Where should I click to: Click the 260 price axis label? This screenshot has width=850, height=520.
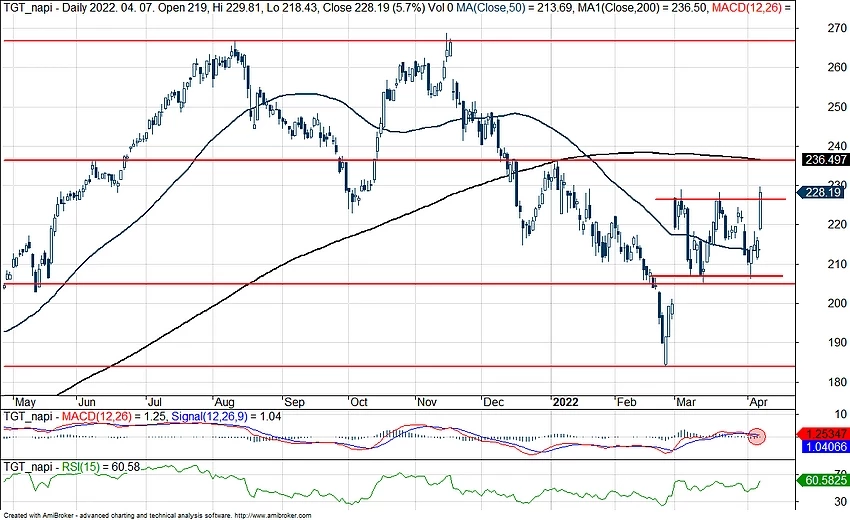(x=836, y=67)
